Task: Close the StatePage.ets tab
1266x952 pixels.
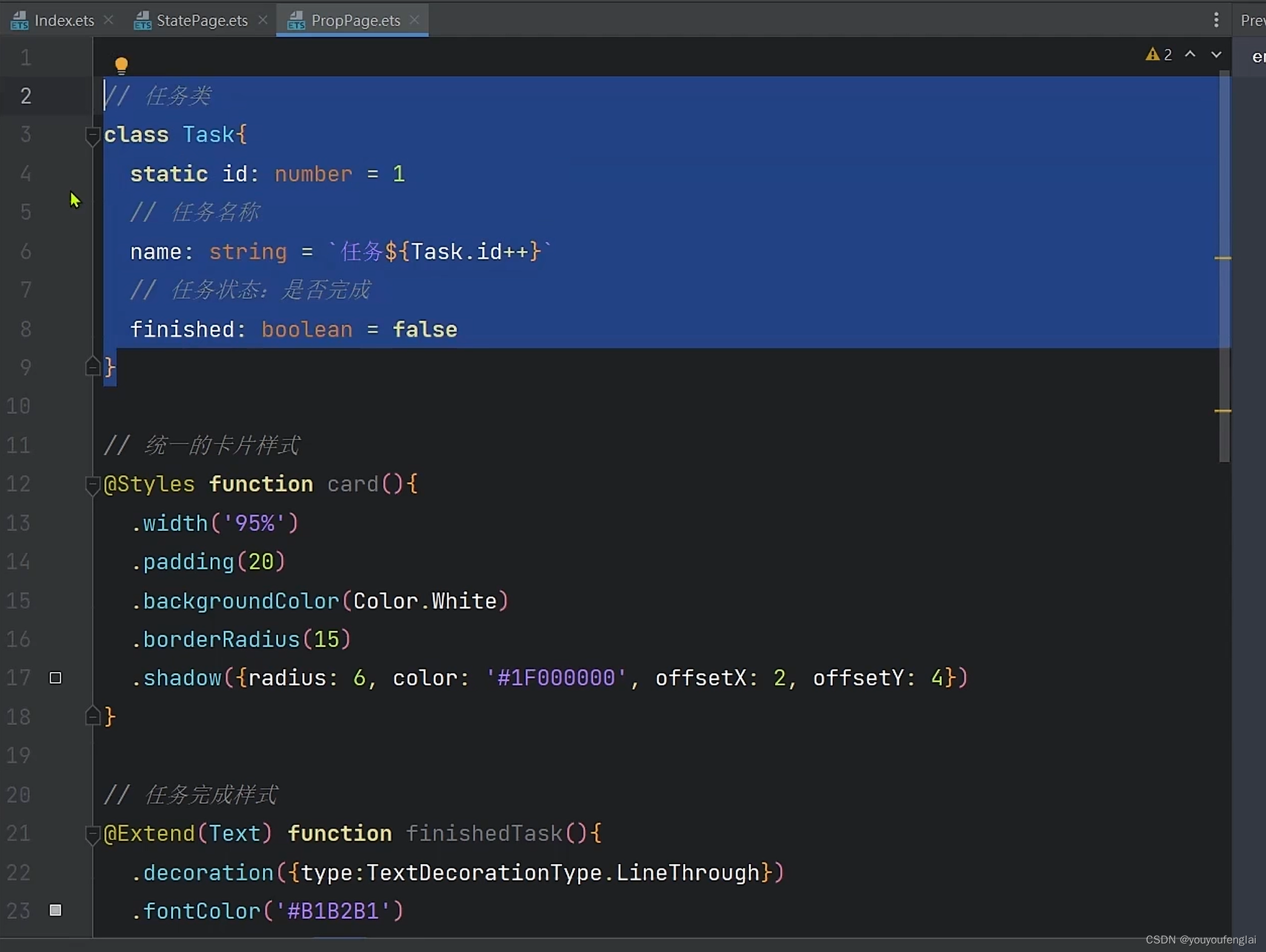Action: (263, 20)
